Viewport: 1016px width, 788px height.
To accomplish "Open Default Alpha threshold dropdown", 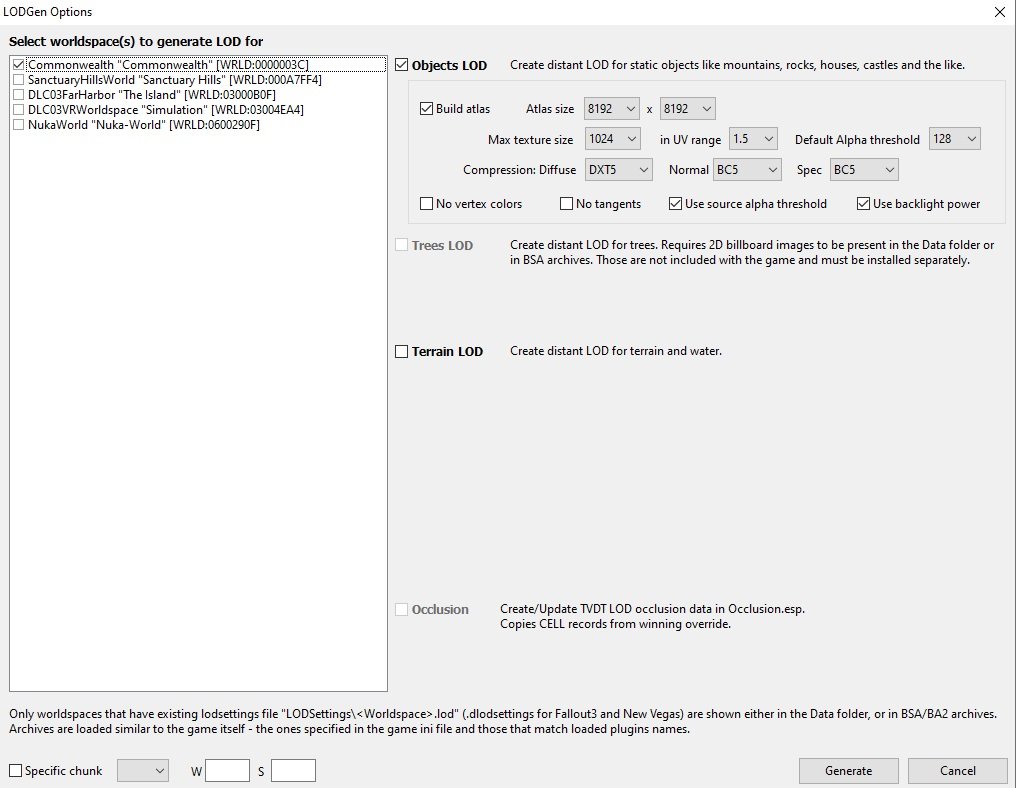I will 954,139.
